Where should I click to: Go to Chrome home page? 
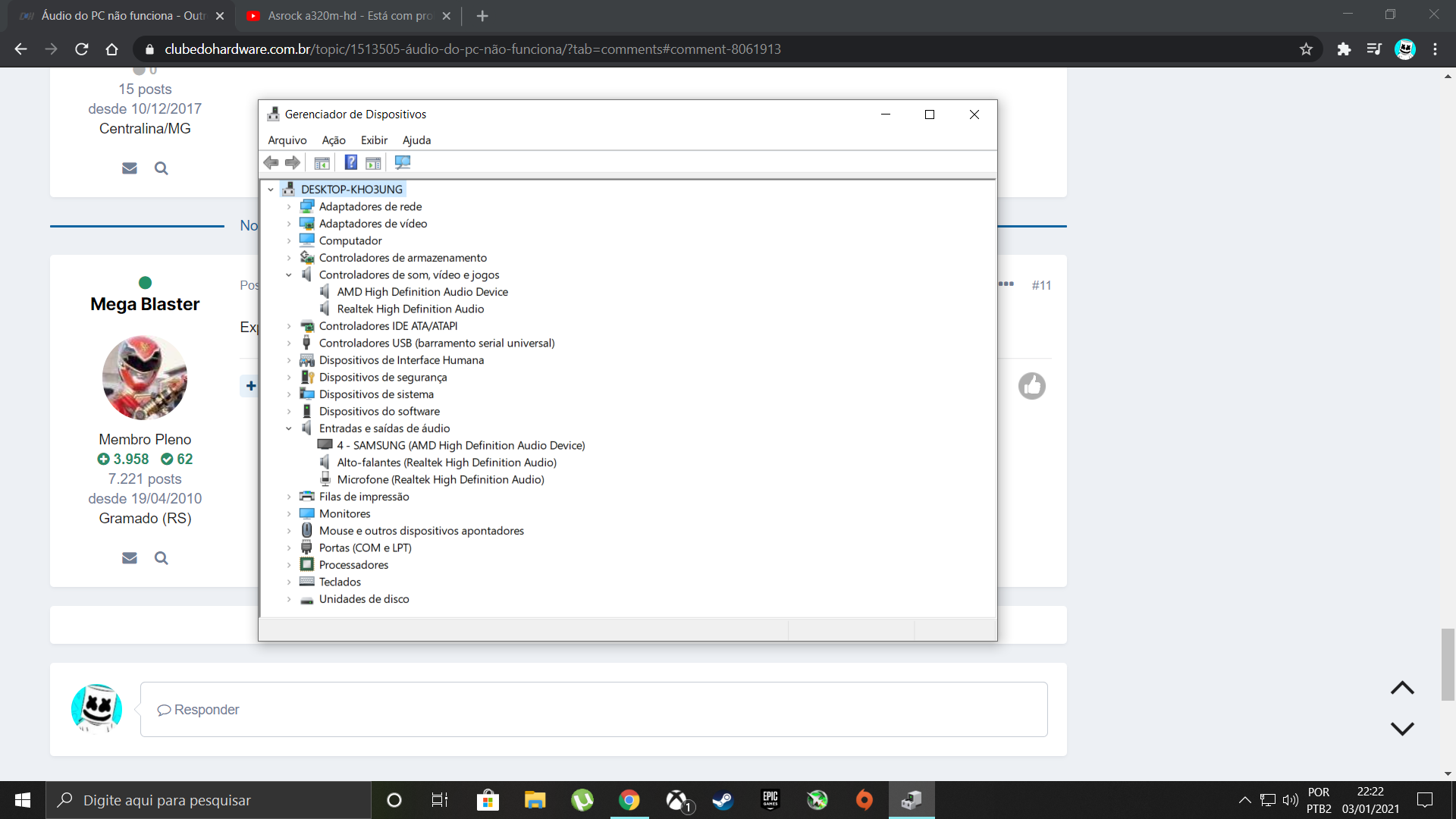(x=111, y=49)
